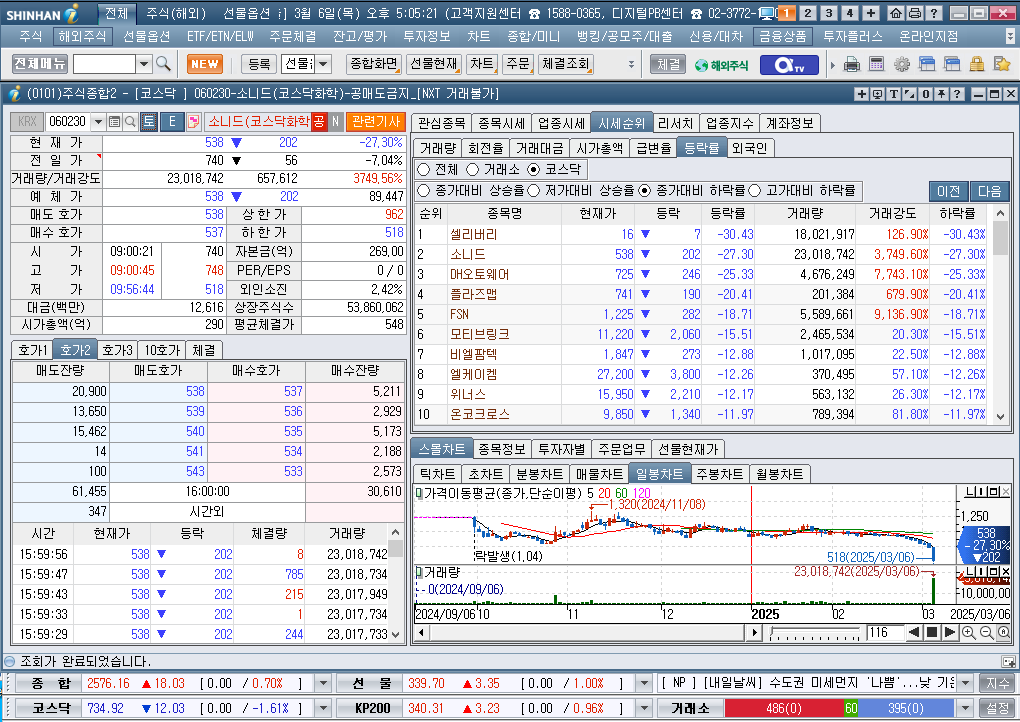This screenshot has width=1020, height=722.
Task: Open the 선물 combo box dropdown in toolbar
Action: [323, 64]
